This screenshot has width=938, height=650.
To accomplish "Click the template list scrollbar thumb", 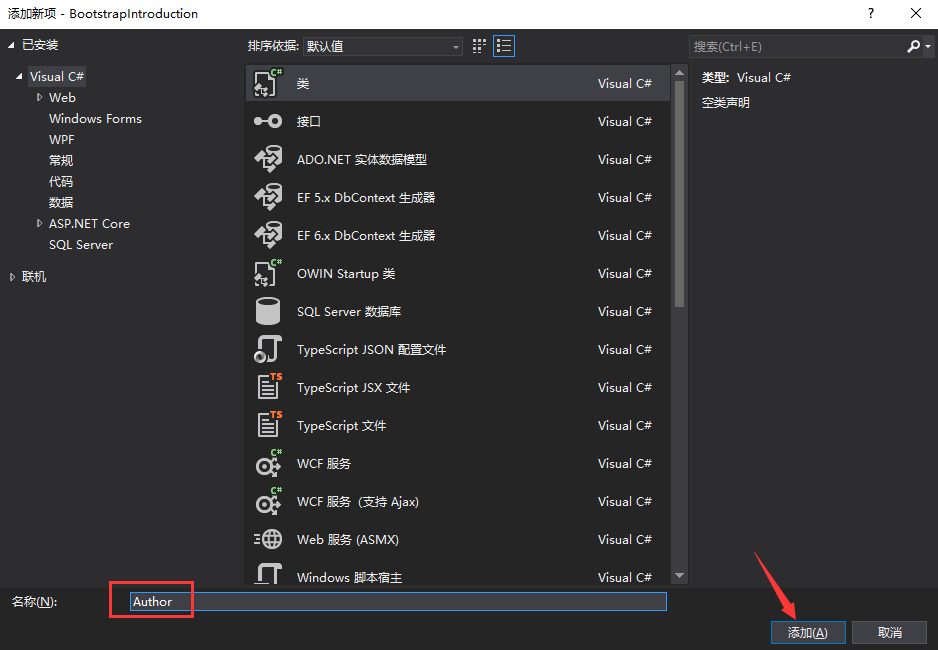I will (x=680, y=194).
